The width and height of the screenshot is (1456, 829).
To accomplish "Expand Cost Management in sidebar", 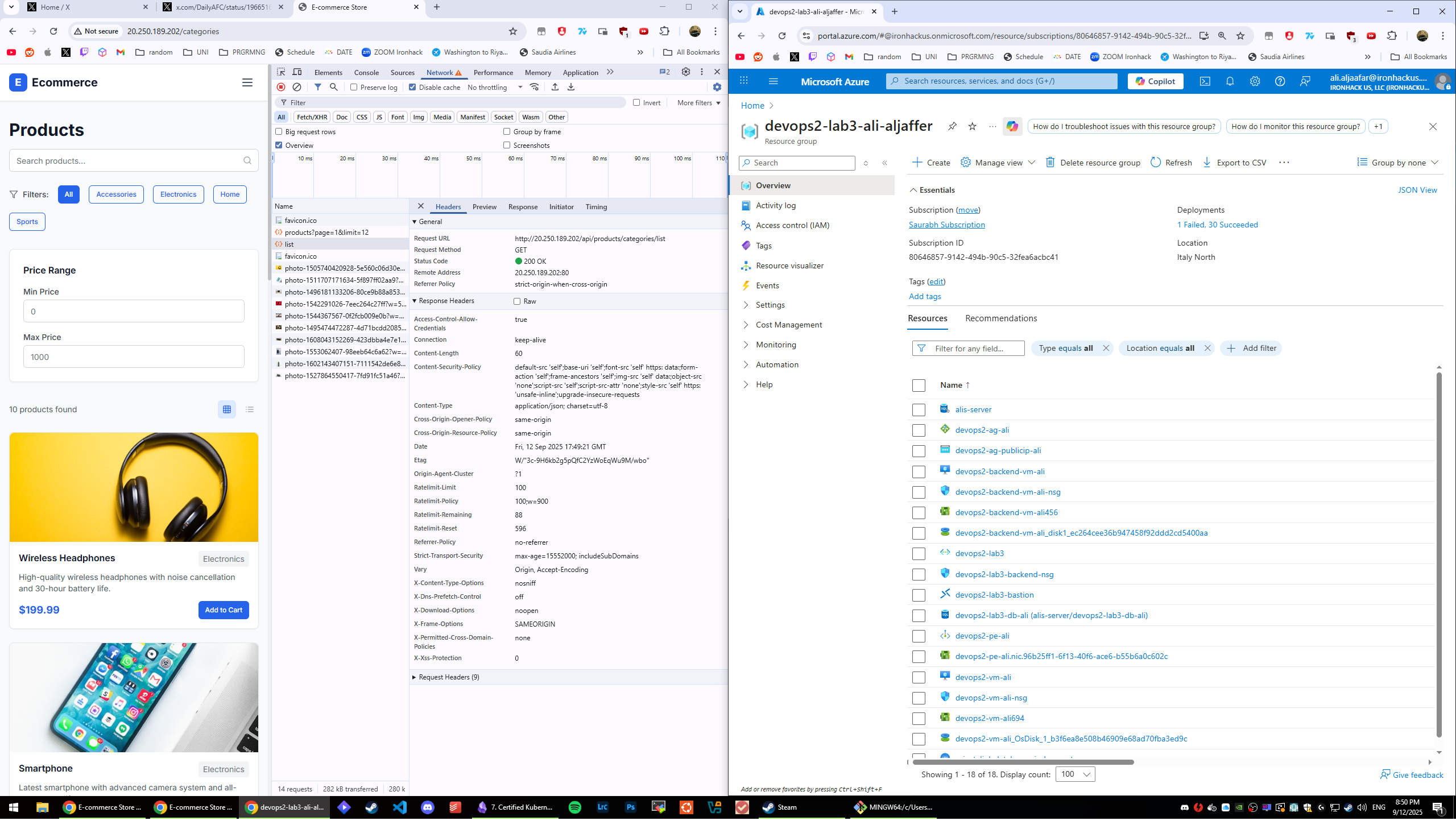I will [788, 325].
